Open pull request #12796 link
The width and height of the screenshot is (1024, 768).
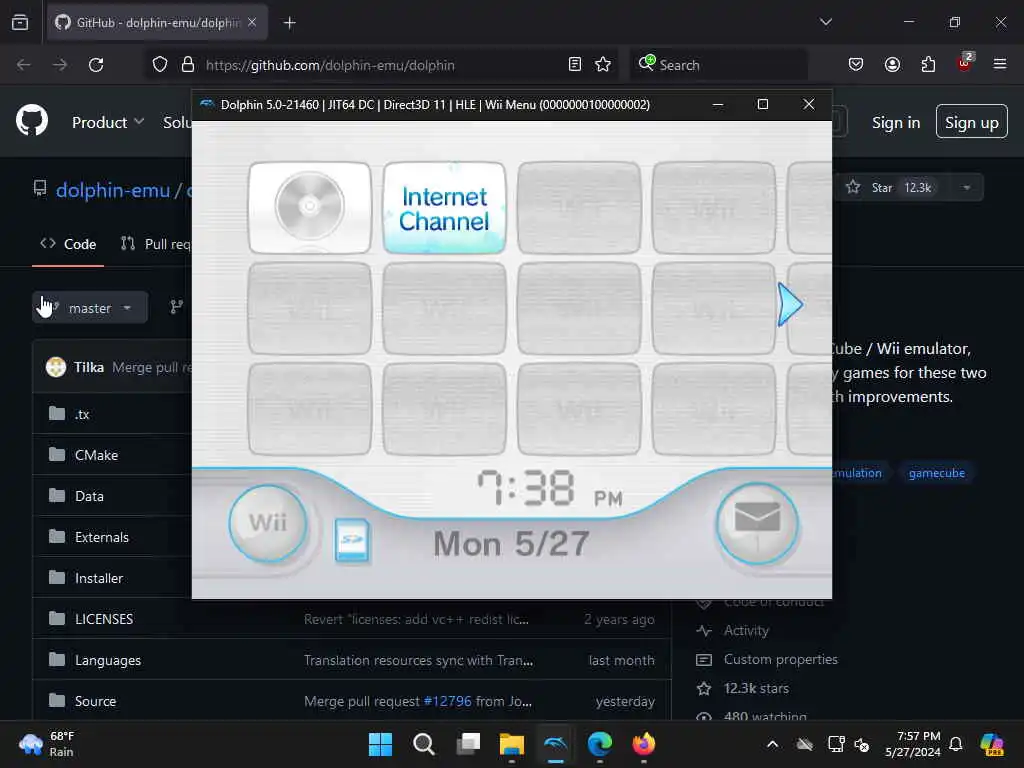pyautogui.click(x=447, y=701)
